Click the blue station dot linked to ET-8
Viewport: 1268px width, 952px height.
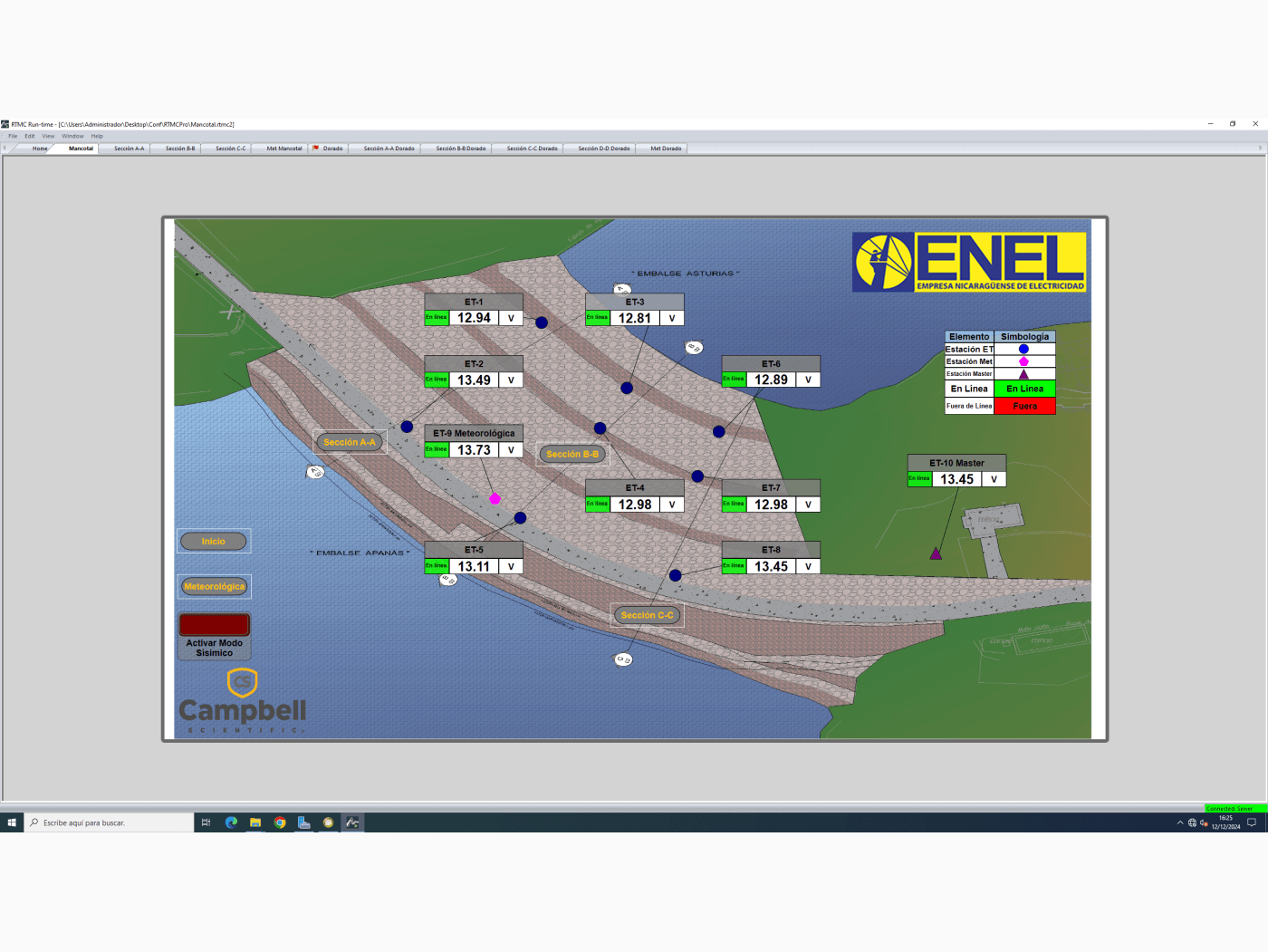click(x=676, y=575)
